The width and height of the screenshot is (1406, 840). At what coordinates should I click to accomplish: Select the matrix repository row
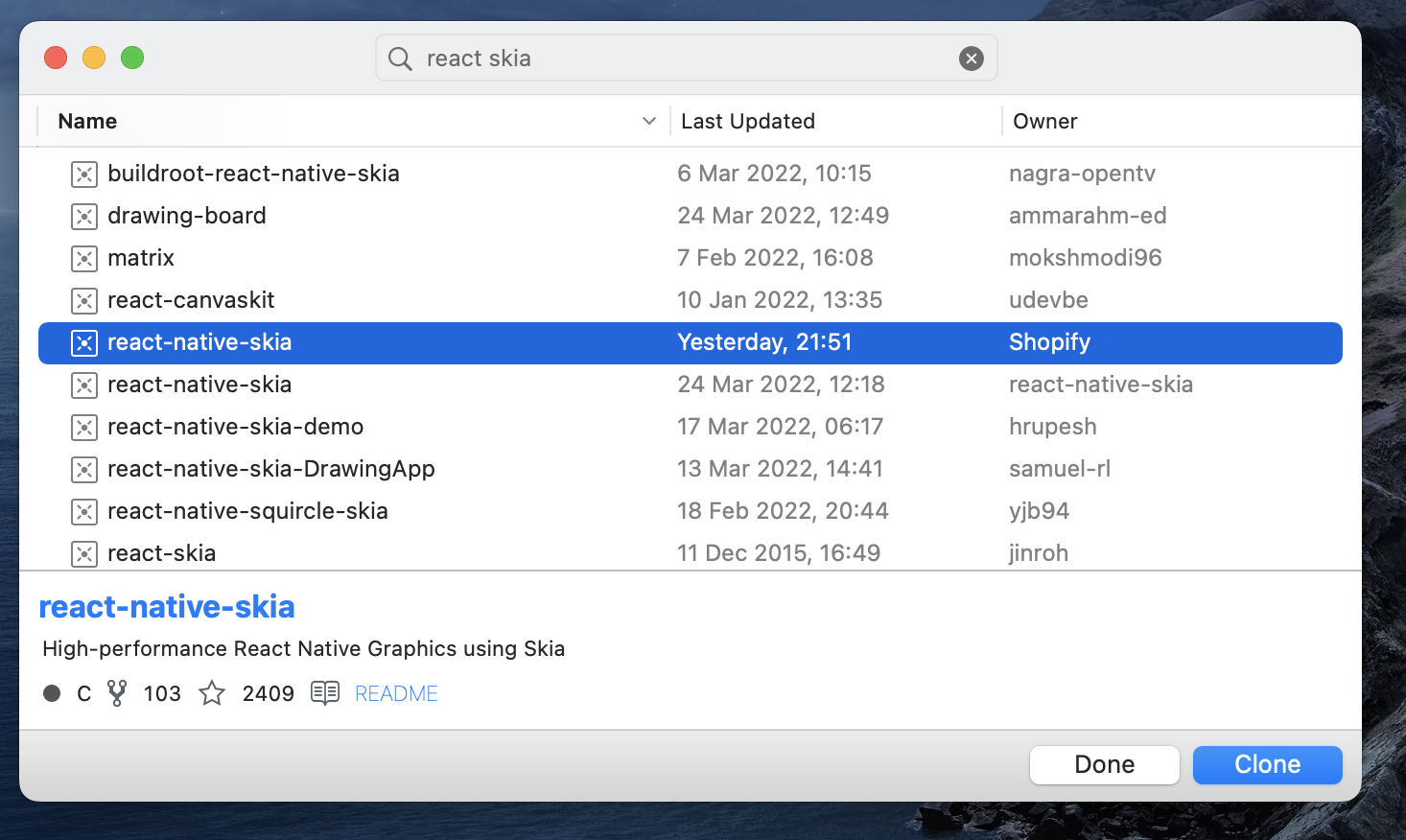691,259
